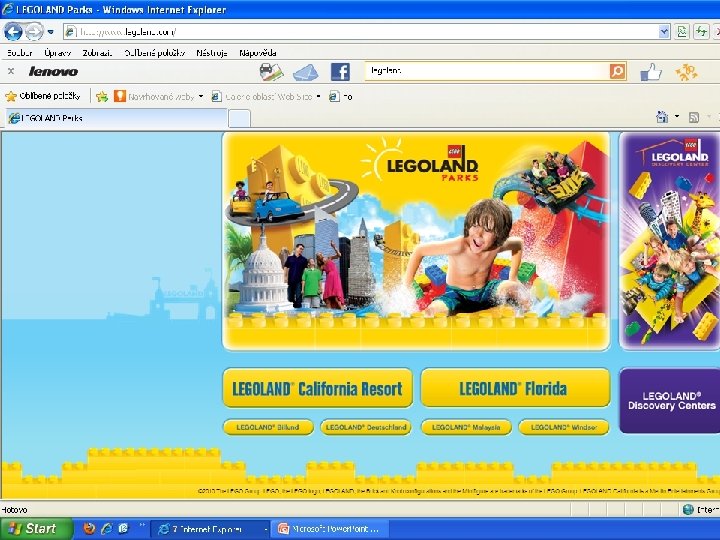Click the Internet zone globe icon
Viewport: 720px width, 540px height.
tap(688, 510)
